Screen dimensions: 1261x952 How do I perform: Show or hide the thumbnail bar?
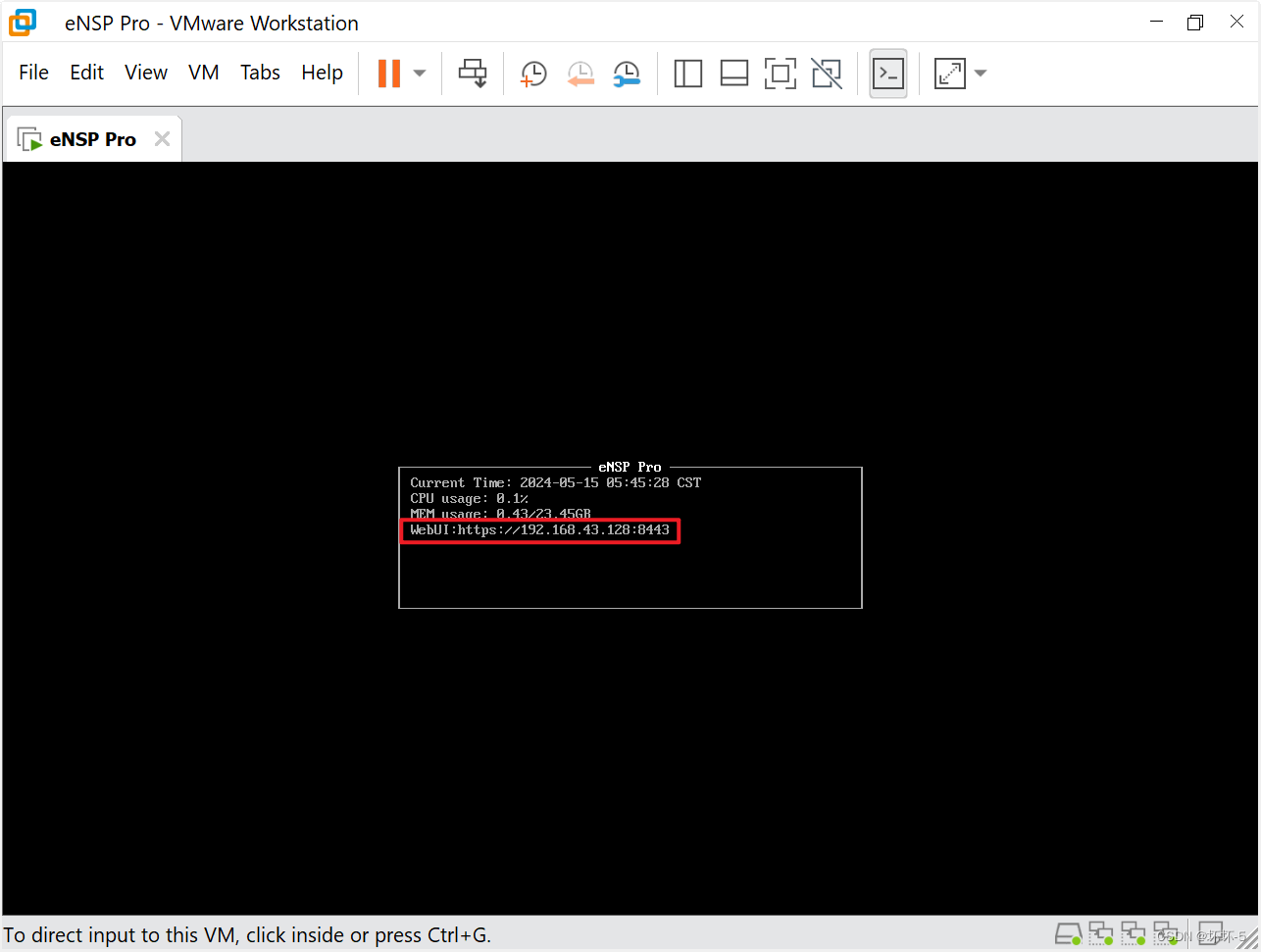[733, 73]
